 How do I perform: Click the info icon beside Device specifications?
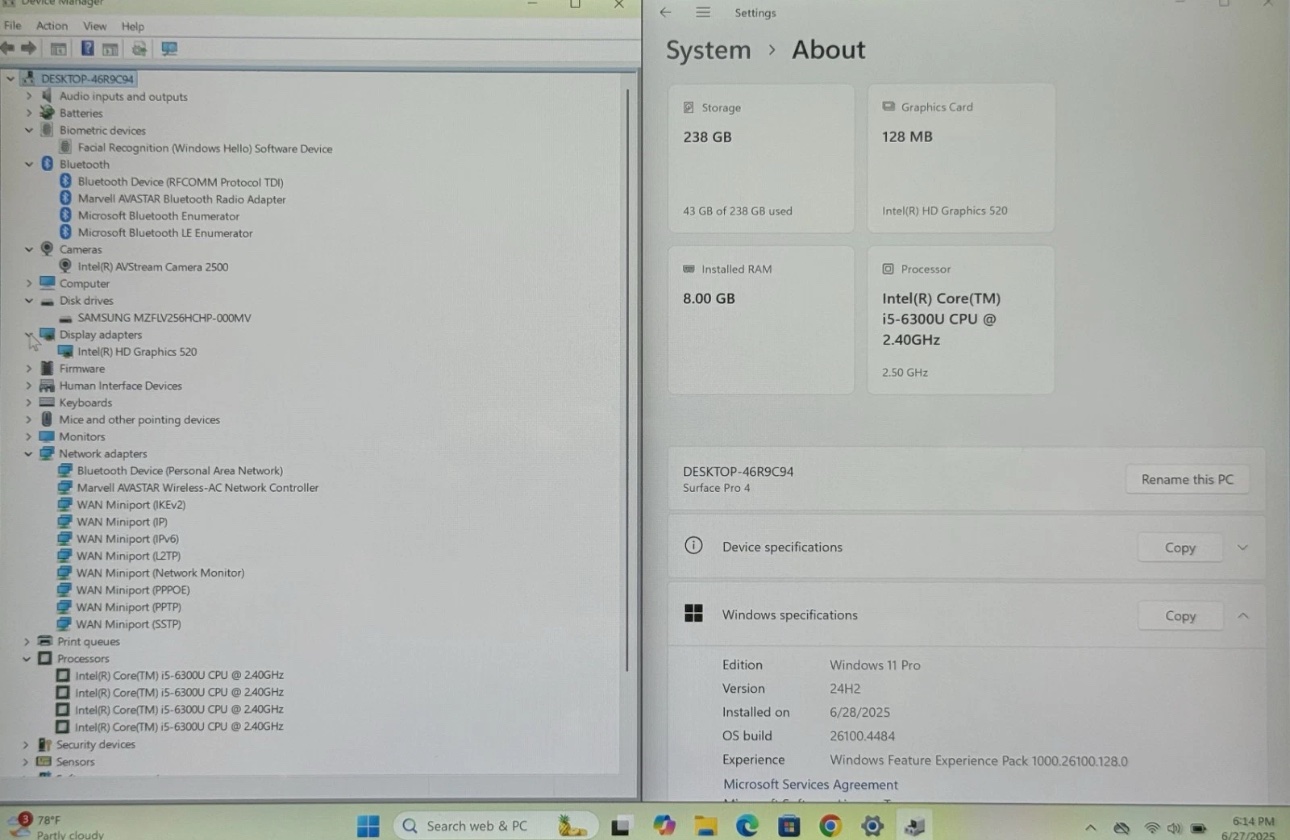click(693, 546)
